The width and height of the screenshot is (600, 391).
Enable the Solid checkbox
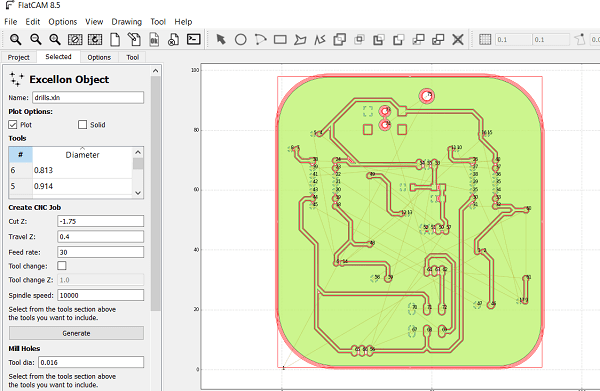(82, 125)
